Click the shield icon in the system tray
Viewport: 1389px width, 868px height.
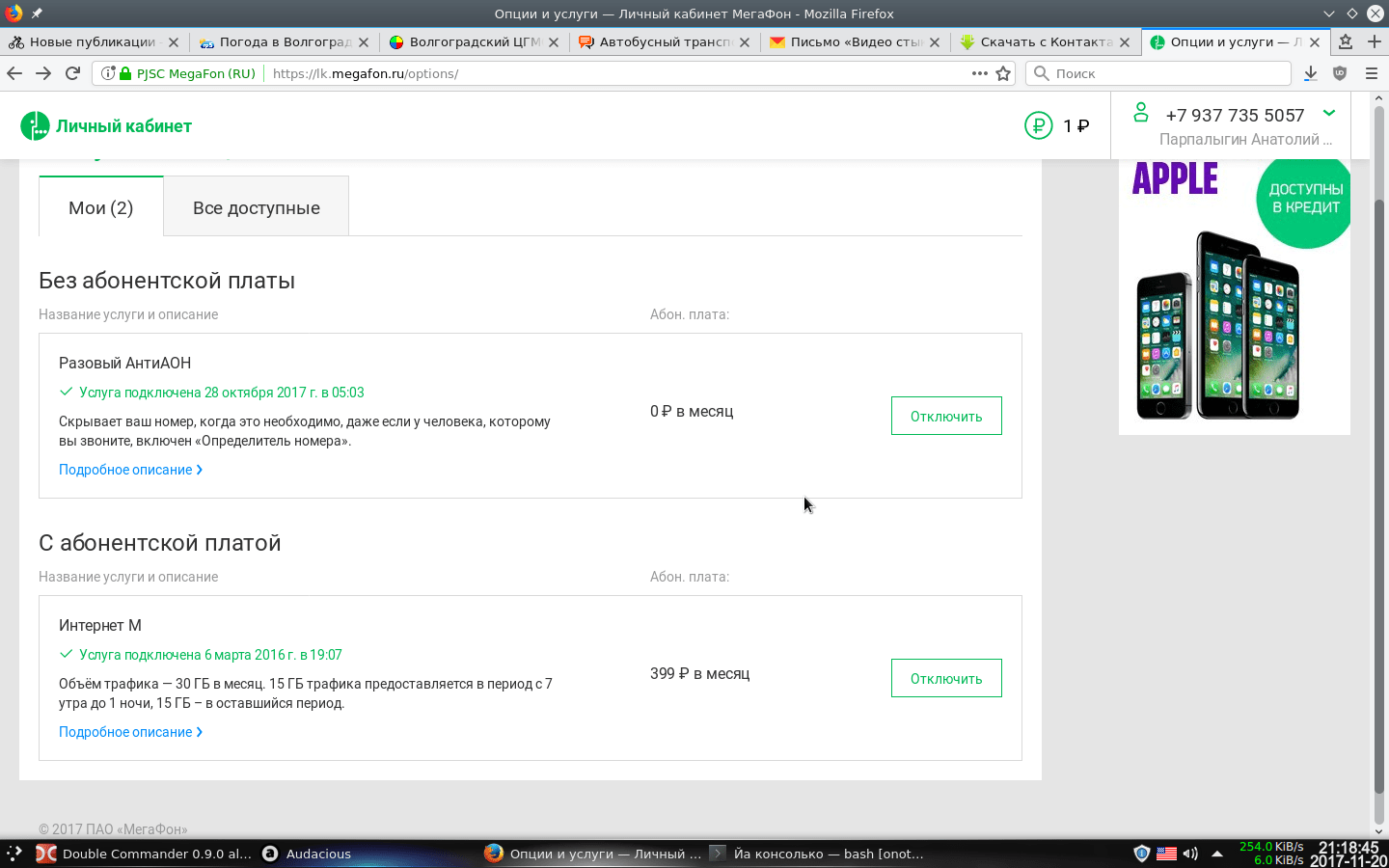tap(1142, 854)
